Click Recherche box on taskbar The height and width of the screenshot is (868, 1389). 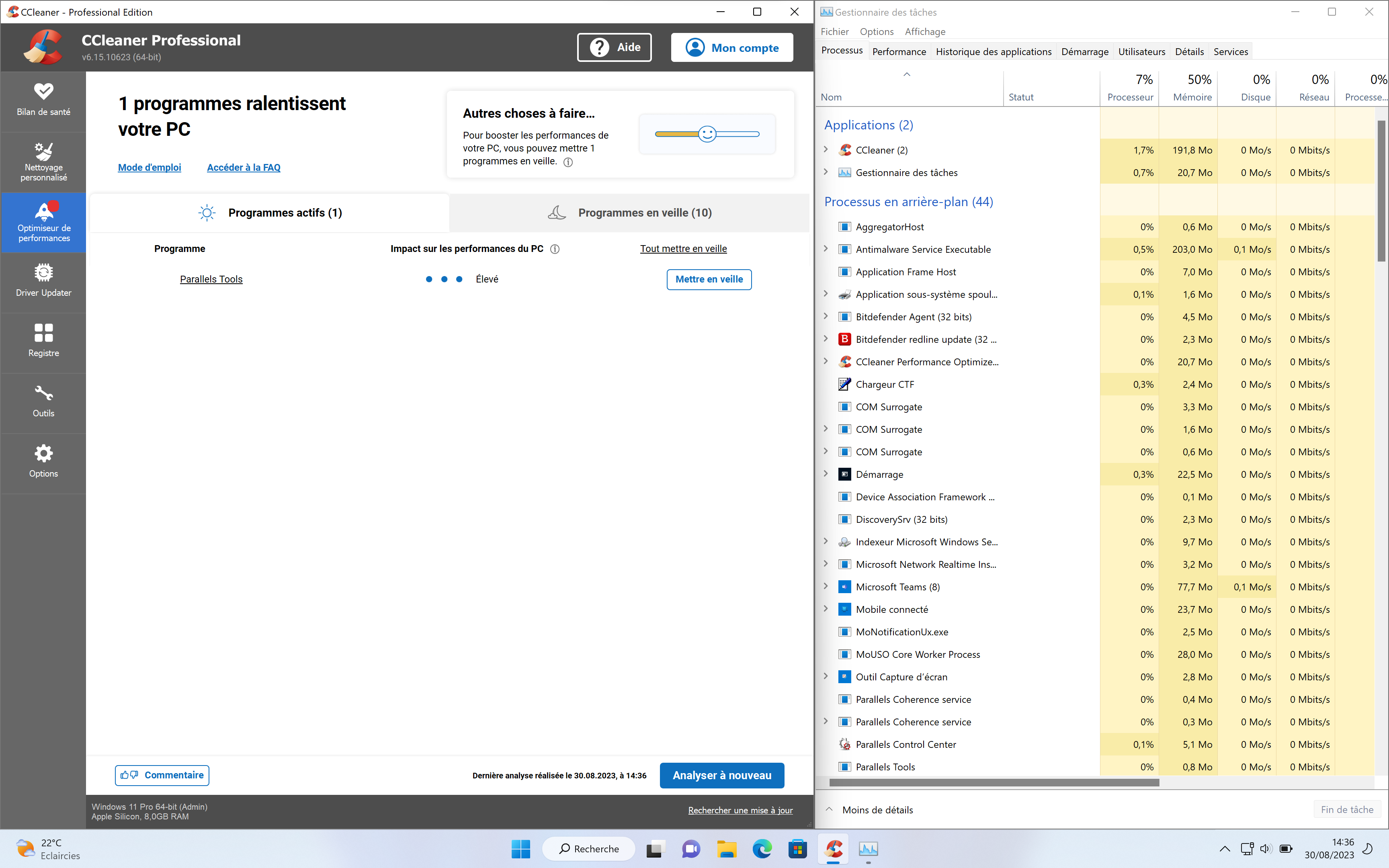point(588,848)
